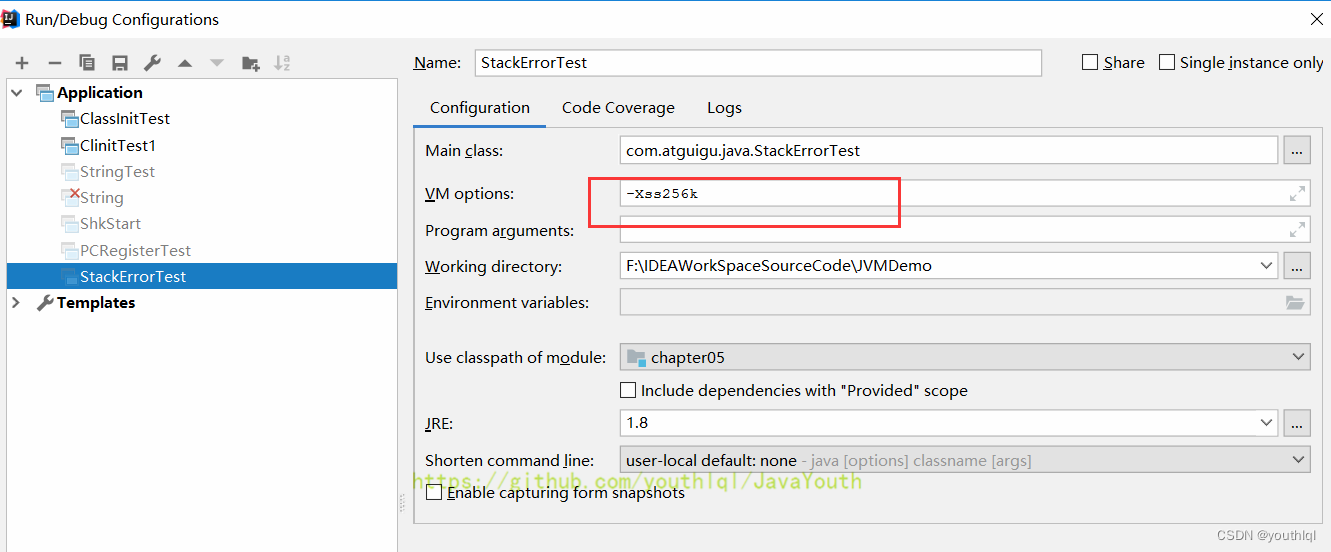Open environment variables folder icon

point(1295,302)
